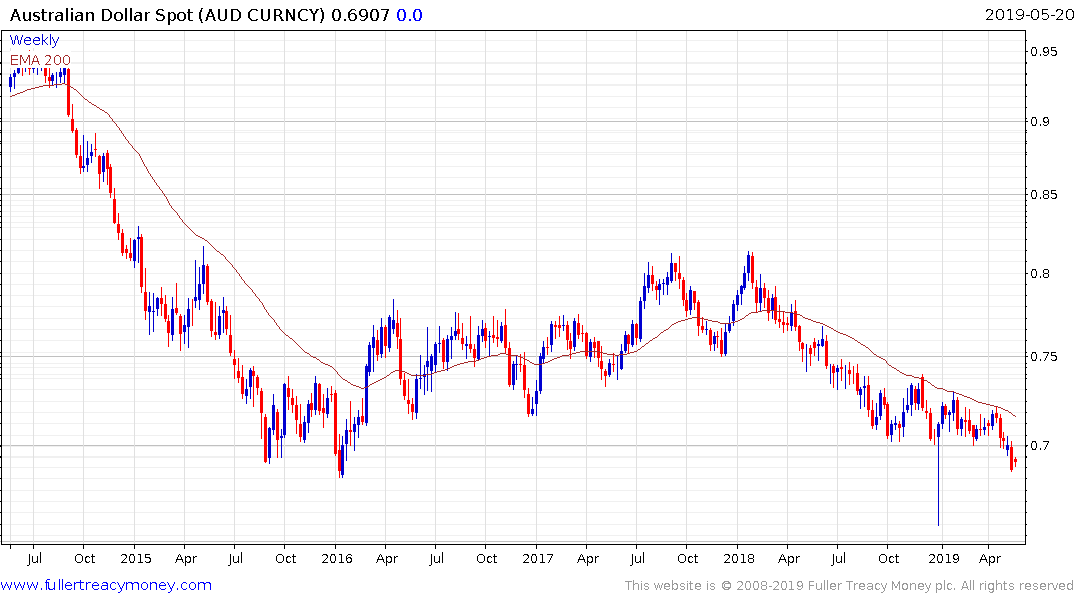The height and width of the screenshot is (600, 1075).
Task: Select the copyright notice text
Action: [849, 586]
